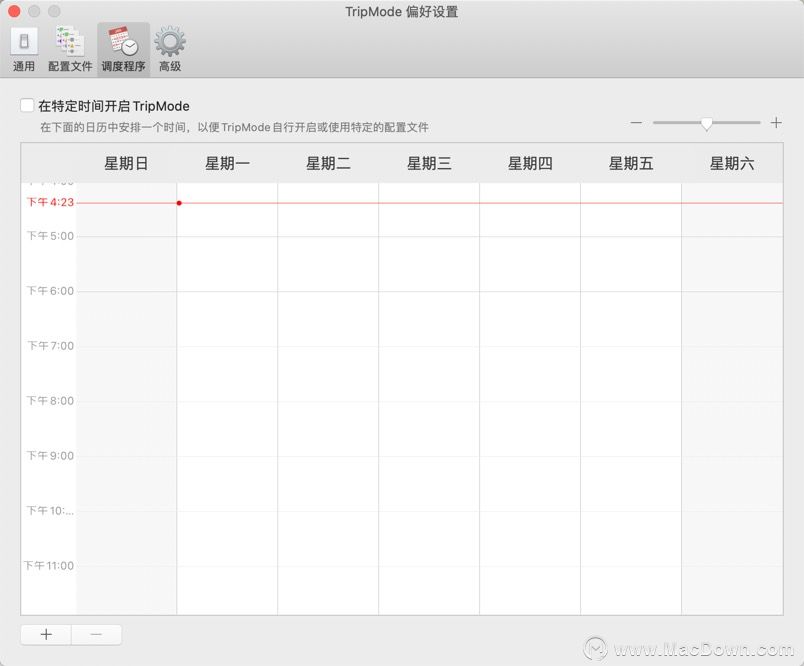Click the red current-time dot marker

pyautogui.click(x=179, y=203)
